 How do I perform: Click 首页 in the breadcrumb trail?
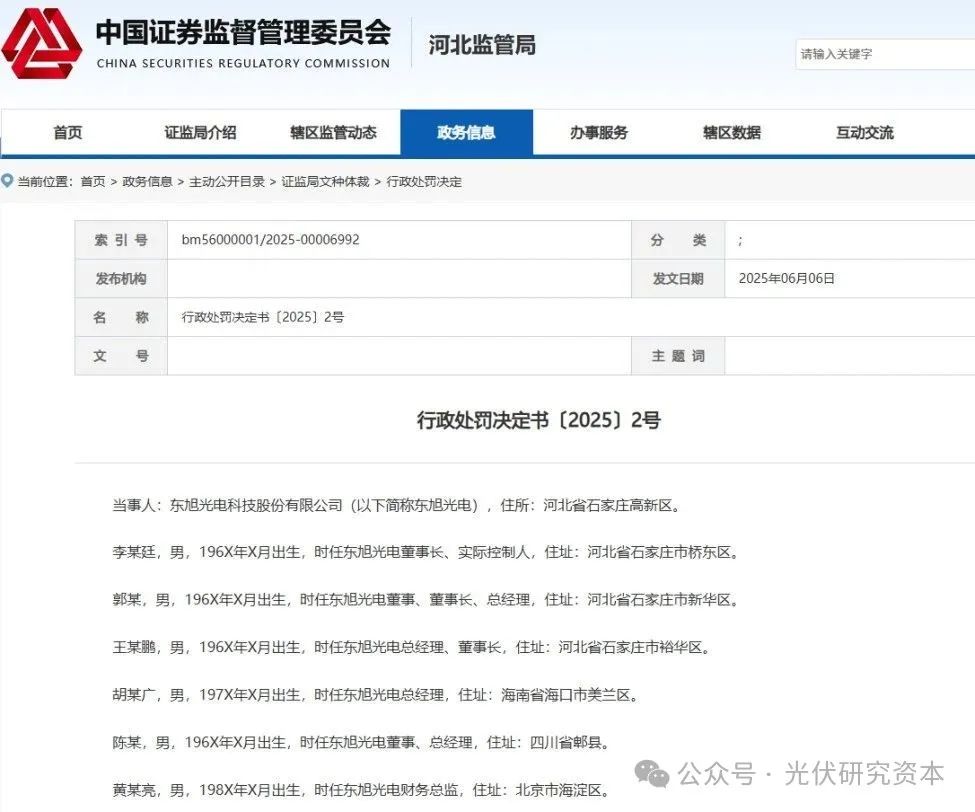[x=93, y=182]
